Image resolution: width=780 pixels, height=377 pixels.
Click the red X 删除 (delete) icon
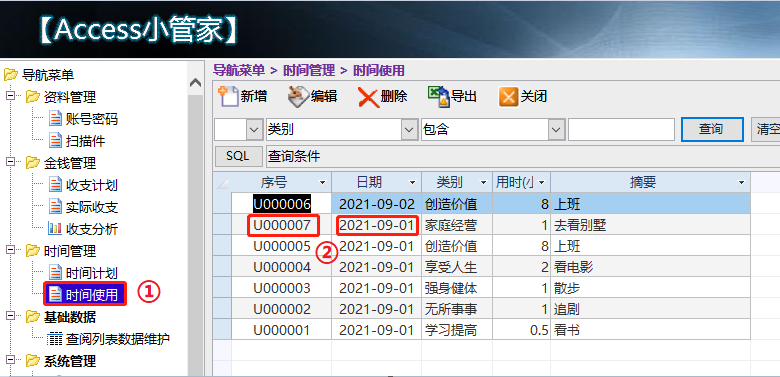pos(369,97)
